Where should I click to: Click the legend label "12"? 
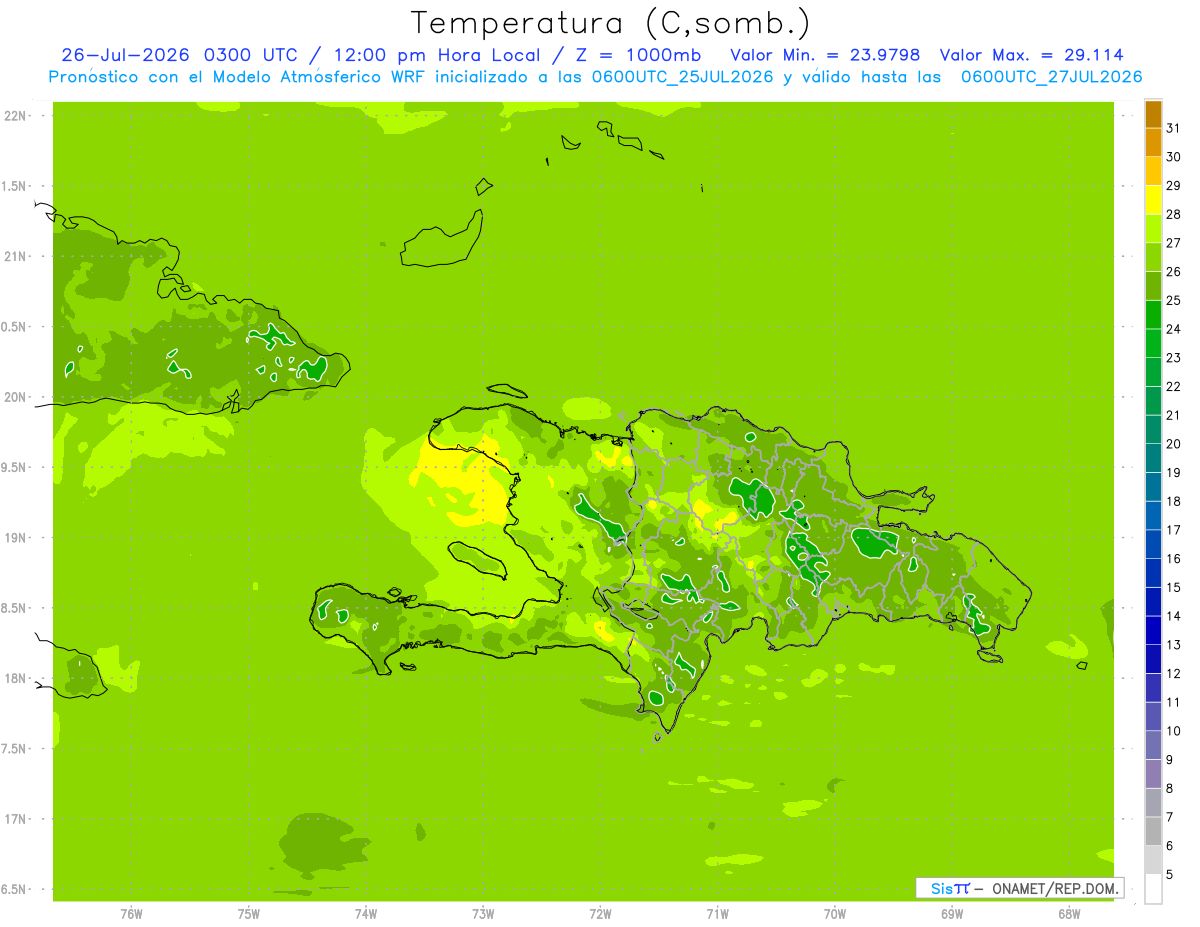[1174, 673]
